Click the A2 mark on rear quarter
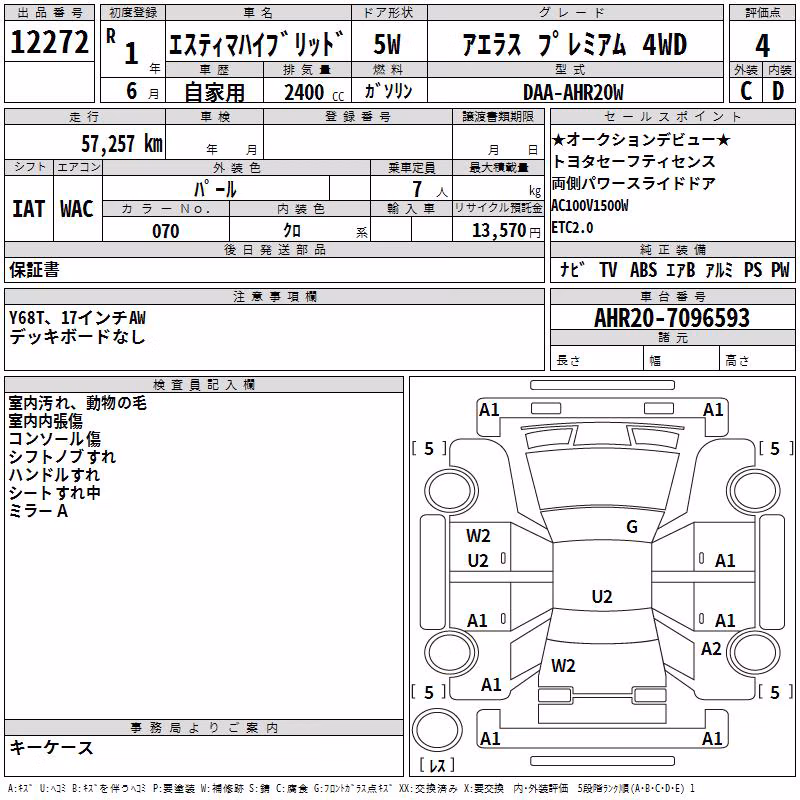The height and width of the screenshot is (800, 800). (x=711, y=649)
